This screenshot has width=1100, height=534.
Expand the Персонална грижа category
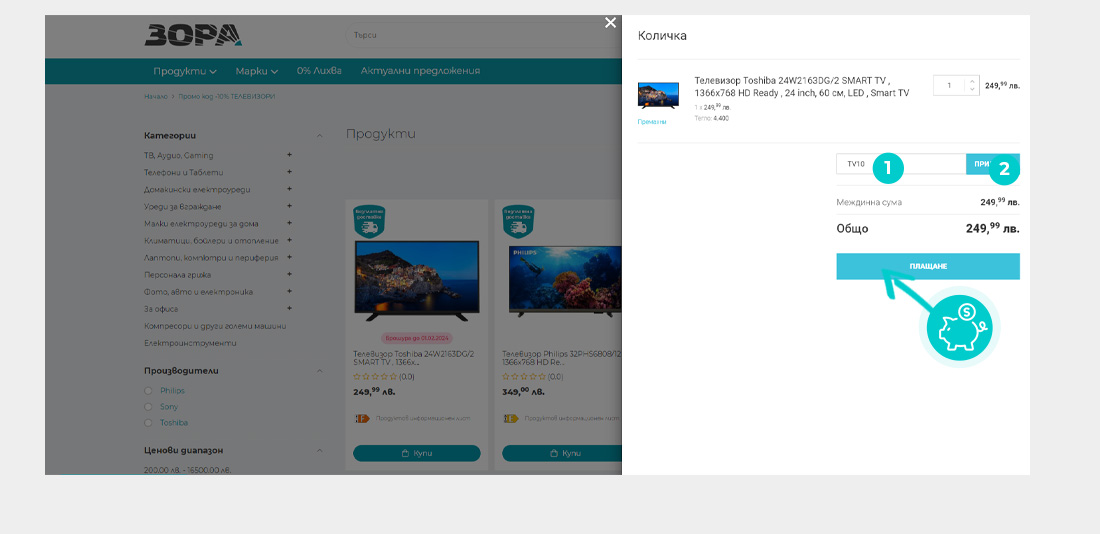(x=289, y=274)
